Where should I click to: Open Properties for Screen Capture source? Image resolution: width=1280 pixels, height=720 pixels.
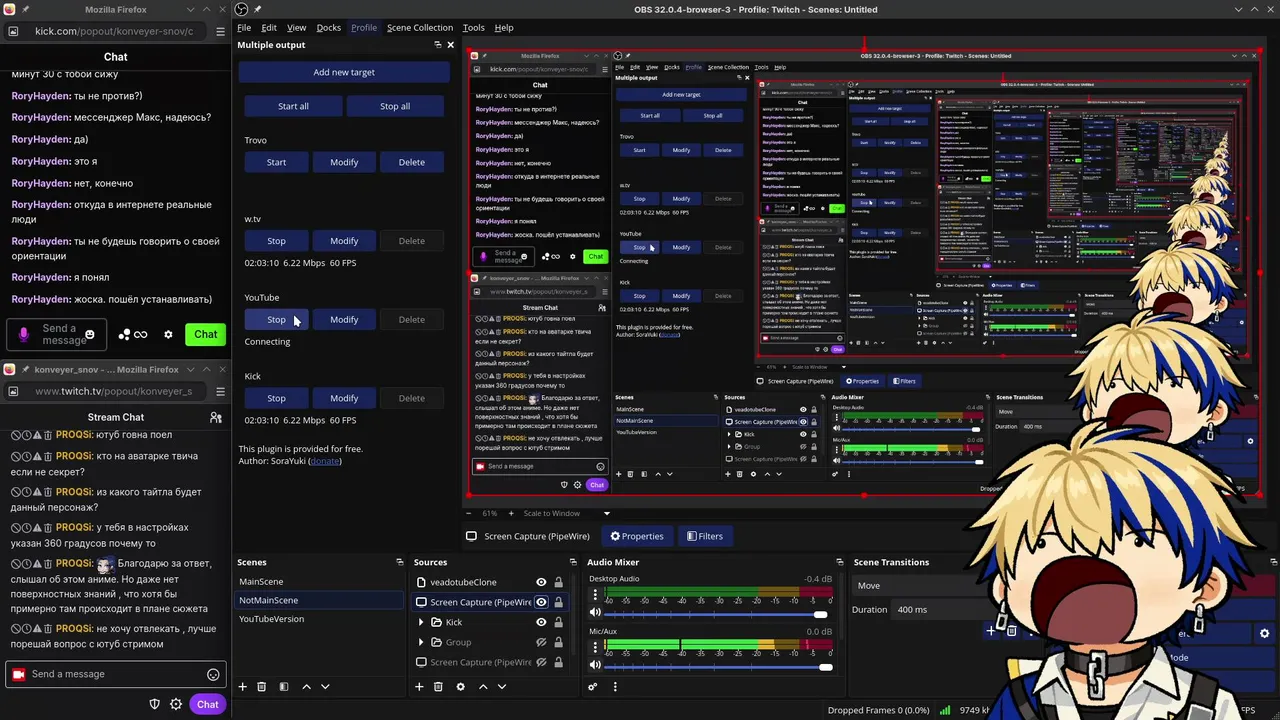(x=637, y=536)
